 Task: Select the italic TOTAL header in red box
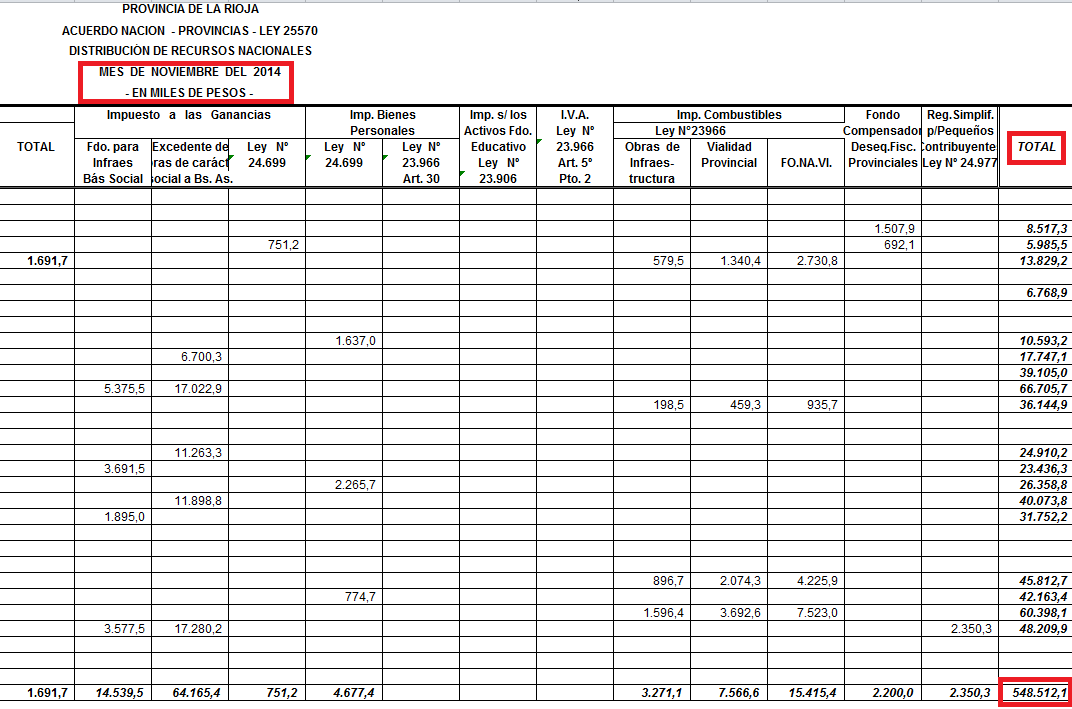[x=1036, y=147]
